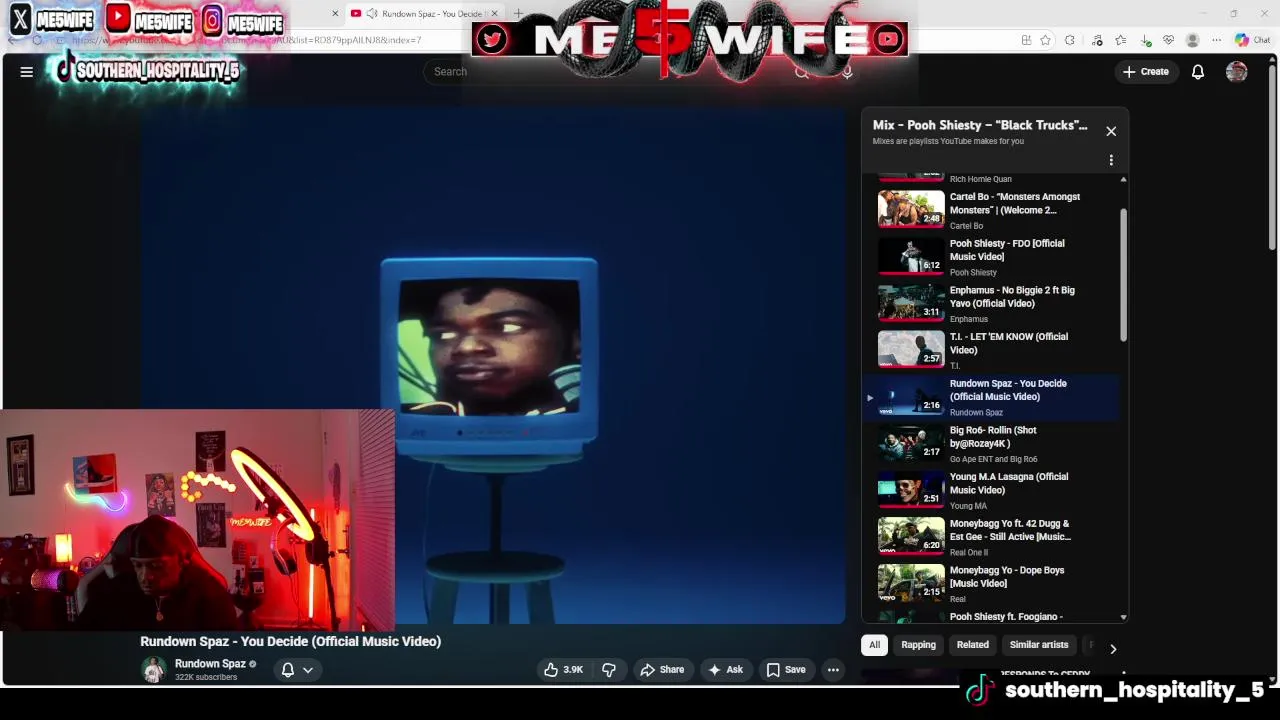Screen dimensions: 1280x720
Task: Open the Rundown Spaz channel name link
Action: point(210,664)
